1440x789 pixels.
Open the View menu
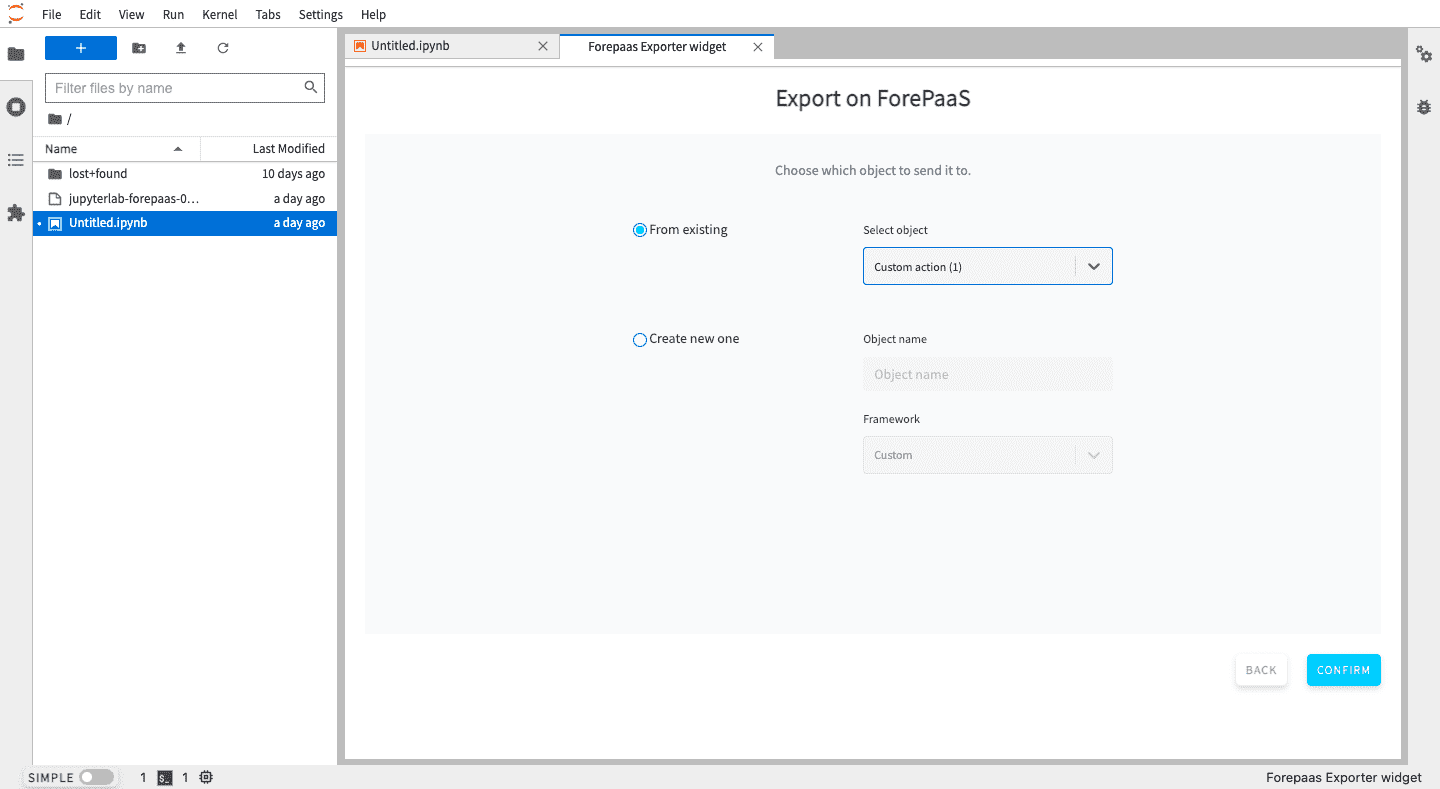131,15
